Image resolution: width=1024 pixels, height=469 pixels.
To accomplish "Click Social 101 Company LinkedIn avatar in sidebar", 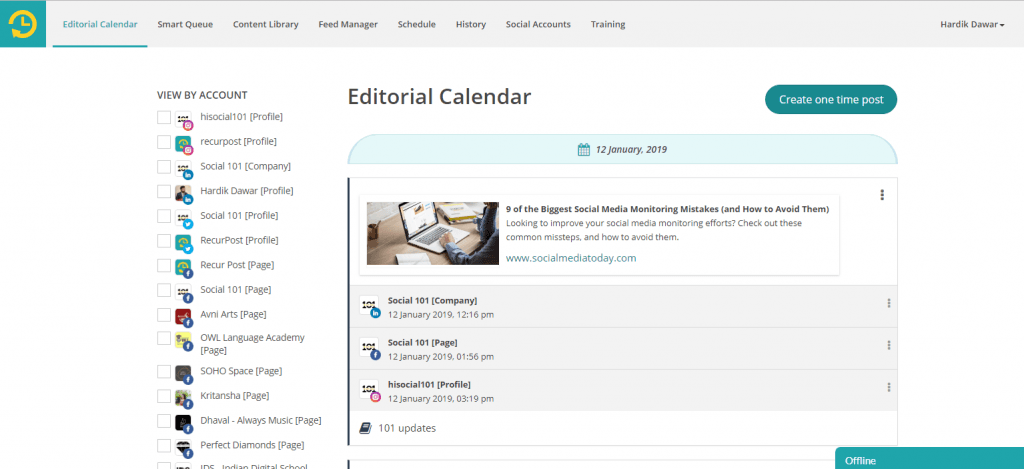I will [x=184, y=169].
